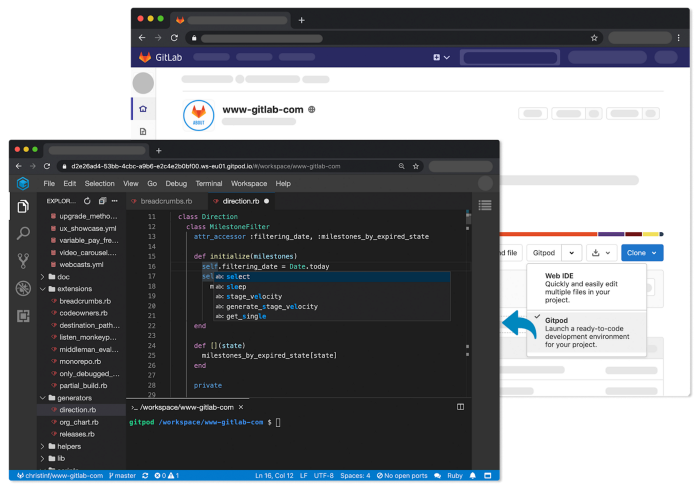Image resolution: width=700 pixels, height=488 pixels.
Task: Open the Explorer files icon in Gitpod sidebar
Action: pyautogui.click(x=23, y=206)
